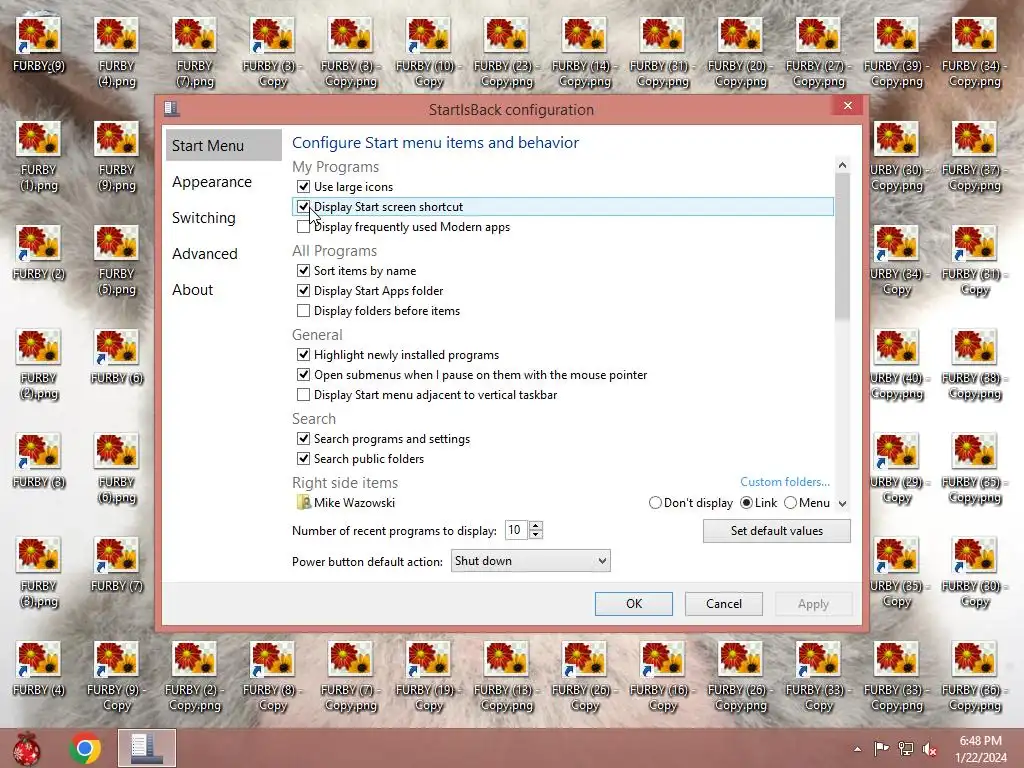Image resolution: width=1024 pixels, height=768 pixels.
Task: Enable Display Start menu adjacent to vertical taskbar
Action: tap(303, 394)
